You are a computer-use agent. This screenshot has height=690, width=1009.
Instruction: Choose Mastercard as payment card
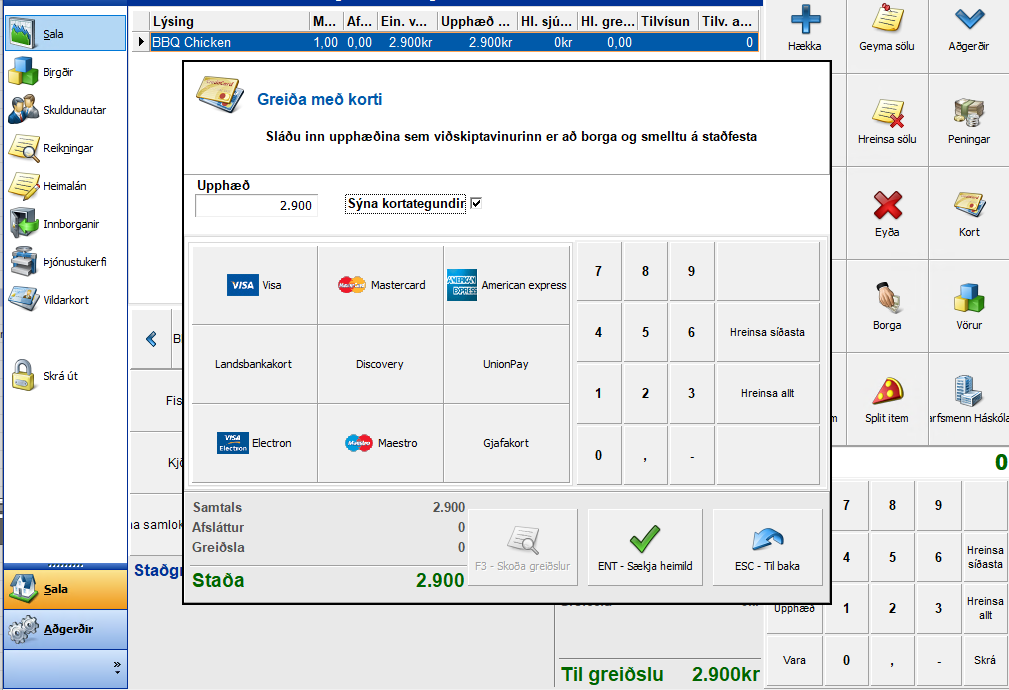tap(380, 285)
